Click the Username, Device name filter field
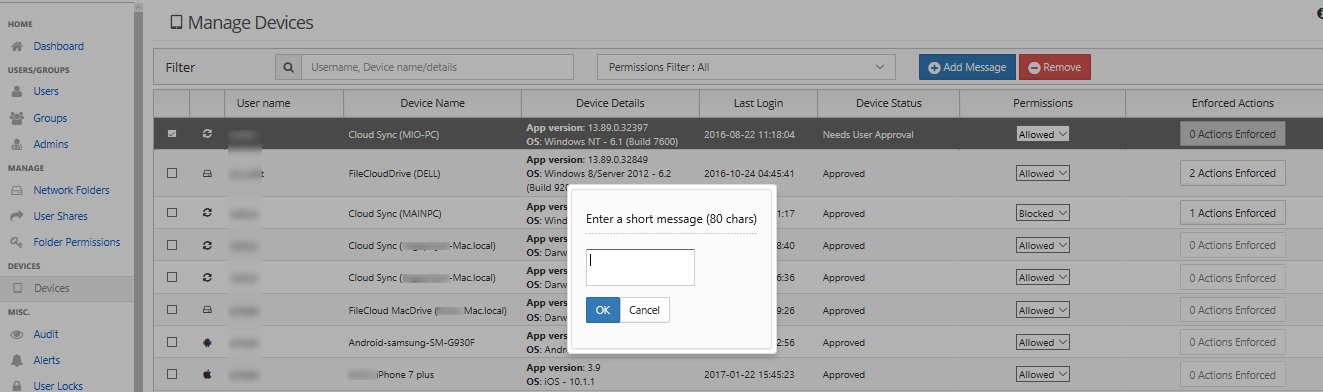The height and width of the screenshot is (392, 1323). (x=437, y=67)
